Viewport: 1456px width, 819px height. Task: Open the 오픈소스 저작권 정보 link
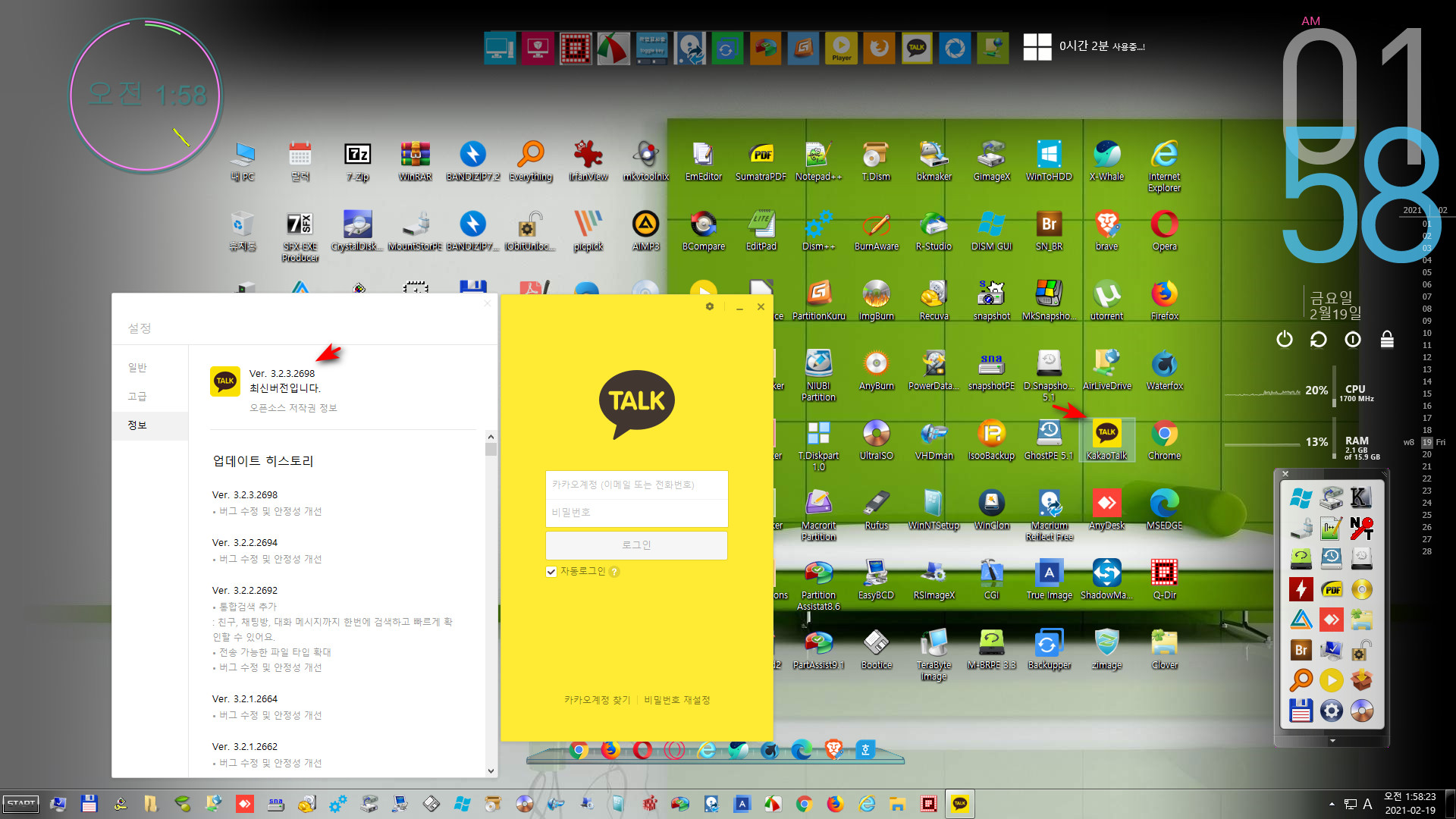tap(293, 408)
